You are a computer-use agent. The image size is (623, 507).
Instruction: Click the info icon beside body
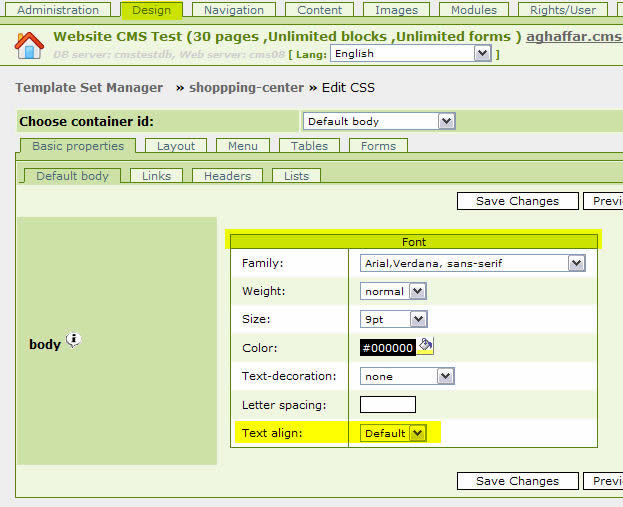[x=74, y=341]
